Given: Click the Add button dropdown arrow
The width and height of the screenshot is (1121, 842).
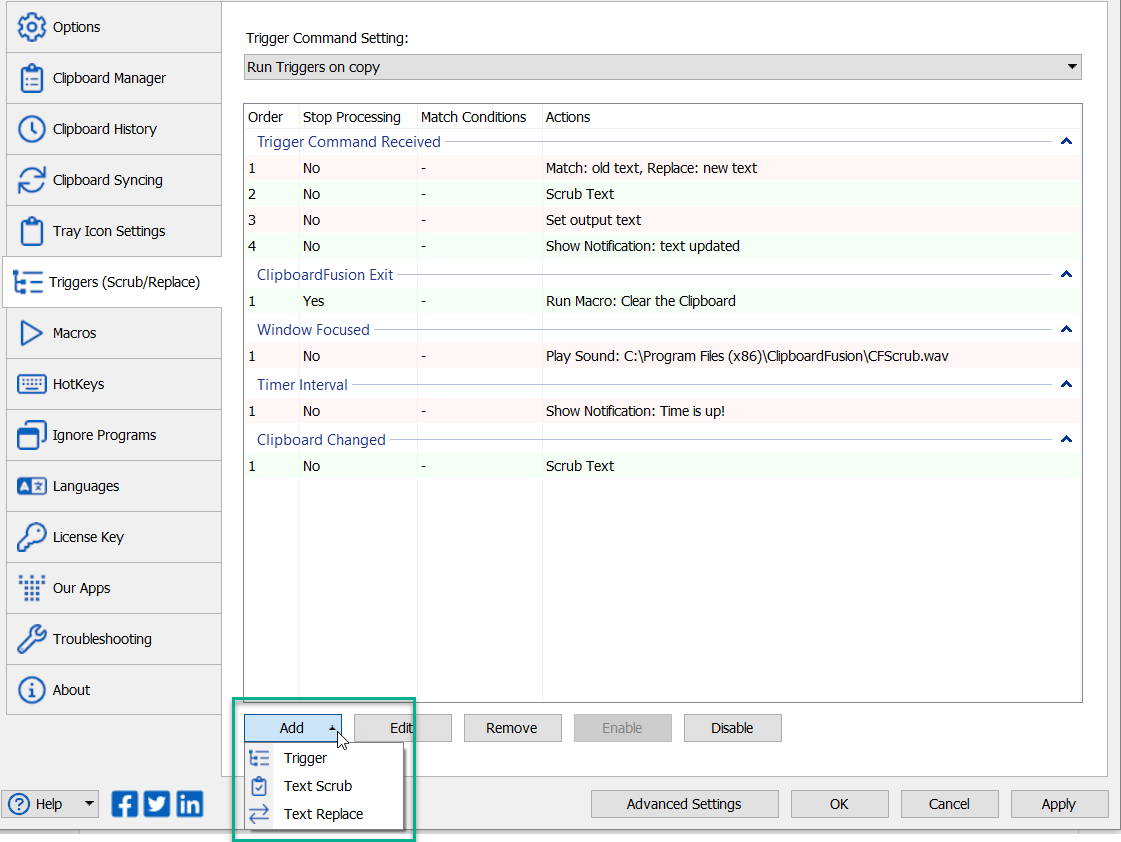Looking at the screenshot, I should click(332, 728).
